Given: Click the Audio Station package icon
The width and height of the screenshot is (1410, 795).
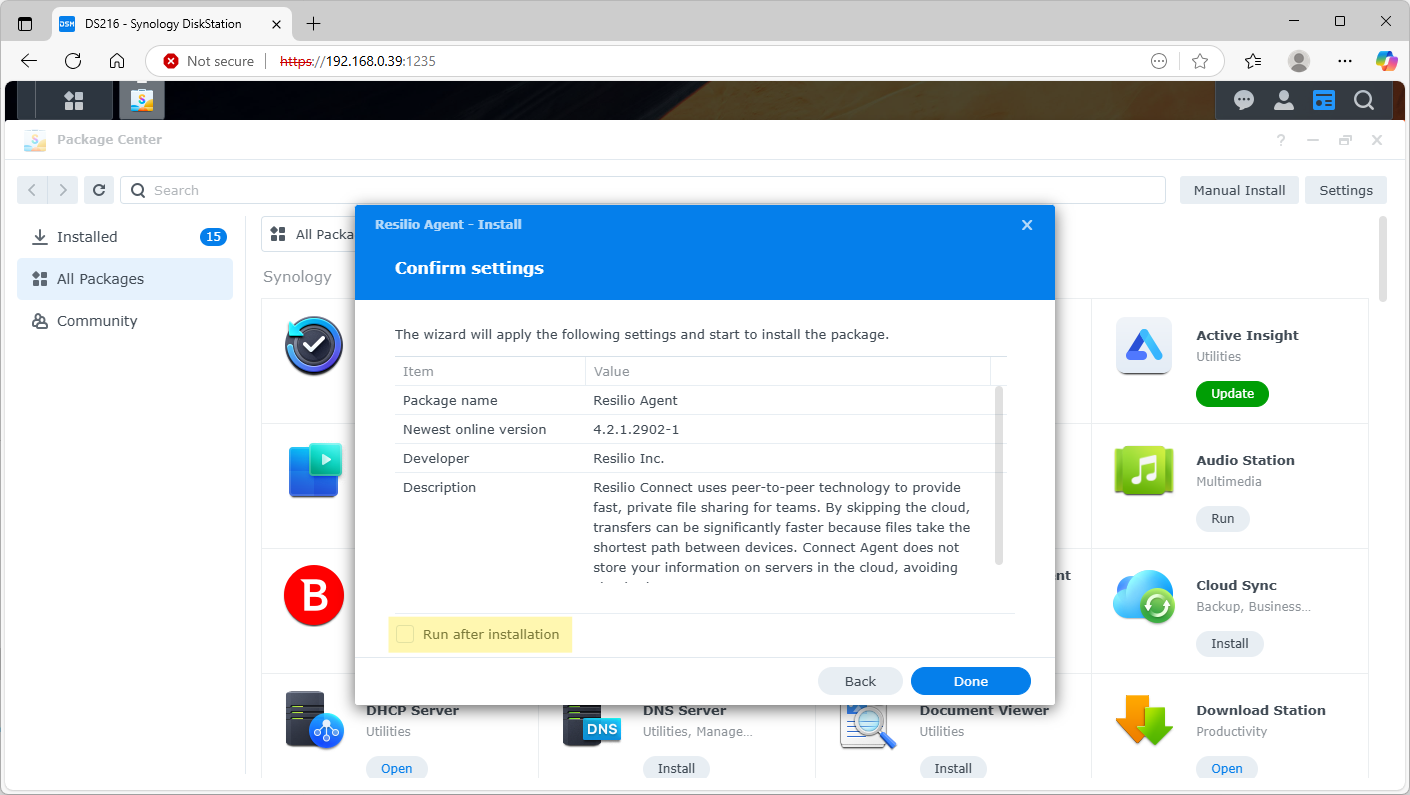Looking at the screenshot, I should coord(1143,470).
